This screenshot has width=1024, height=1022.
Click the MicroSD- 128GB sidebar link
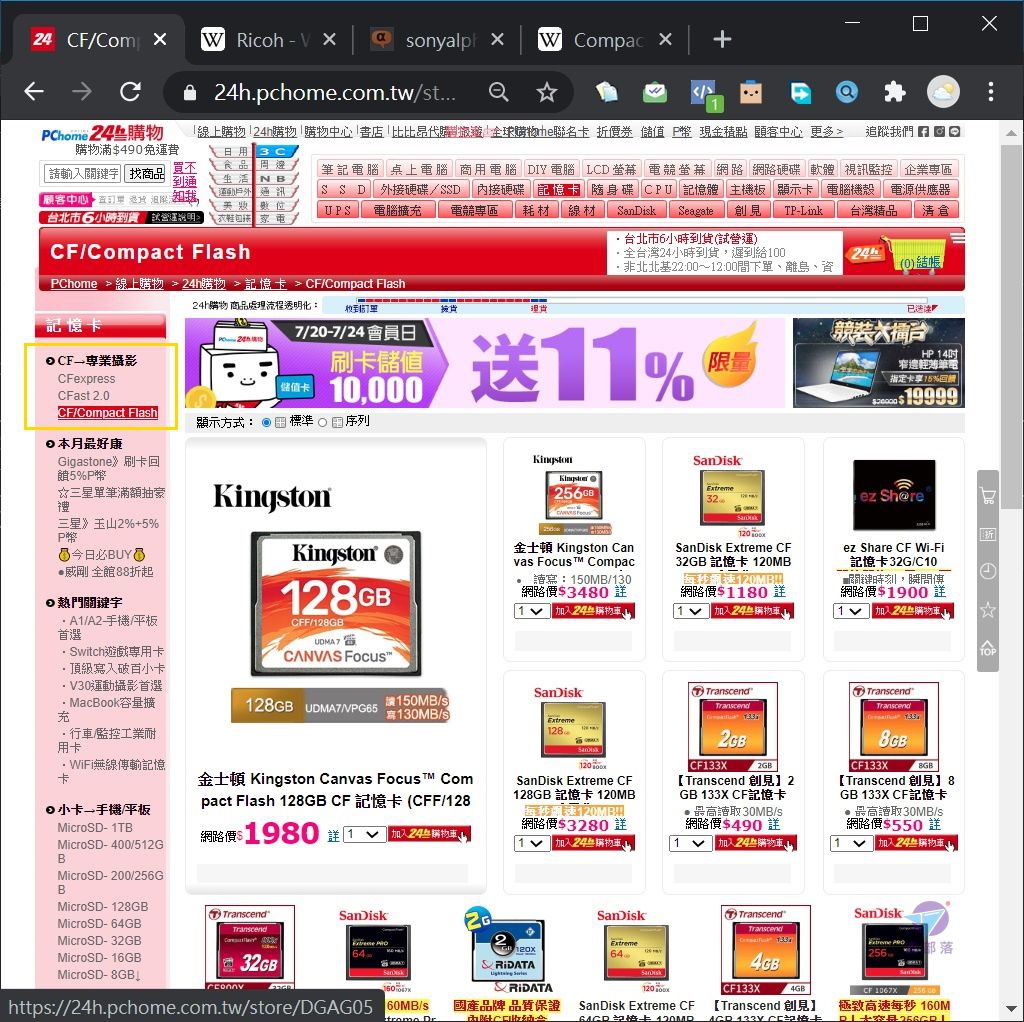[103, 906]
